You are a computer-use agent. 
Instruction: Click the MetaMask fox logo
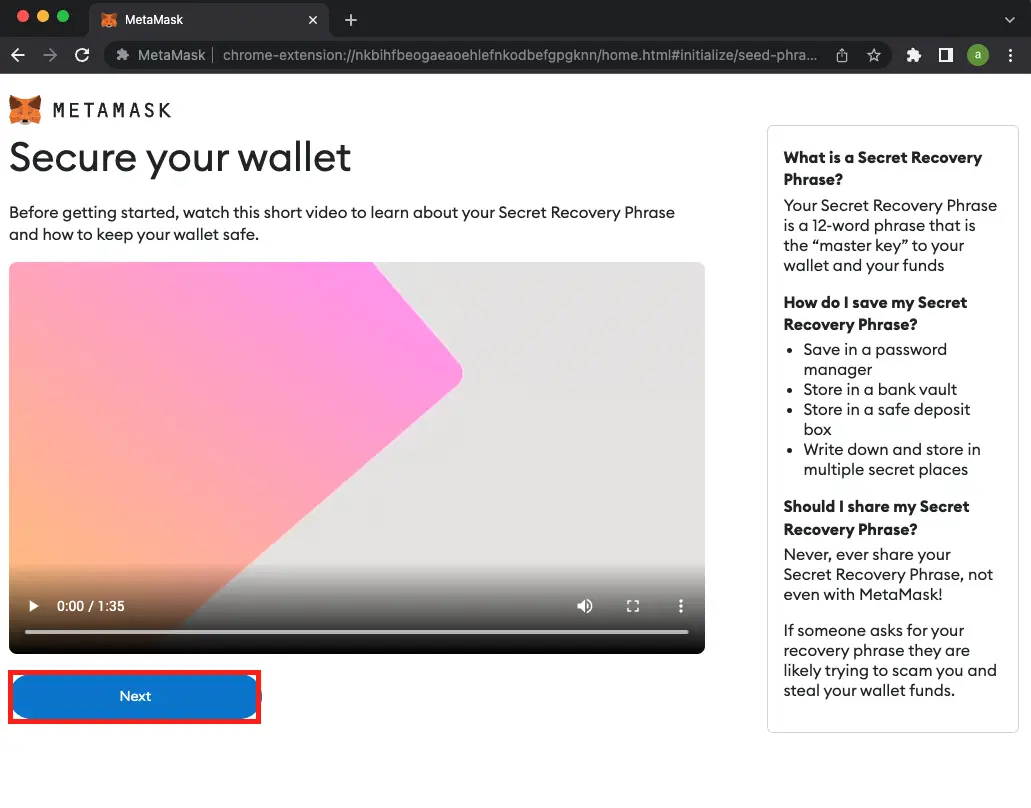(25, 110)
